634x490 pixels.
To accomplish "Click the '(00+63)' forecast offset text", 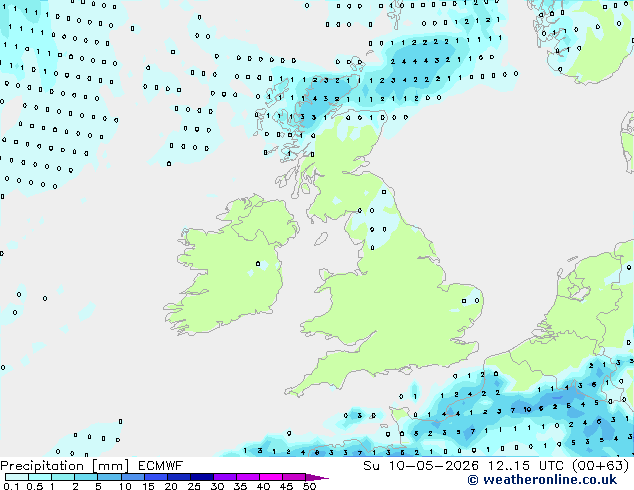I will tap(600, 466).
